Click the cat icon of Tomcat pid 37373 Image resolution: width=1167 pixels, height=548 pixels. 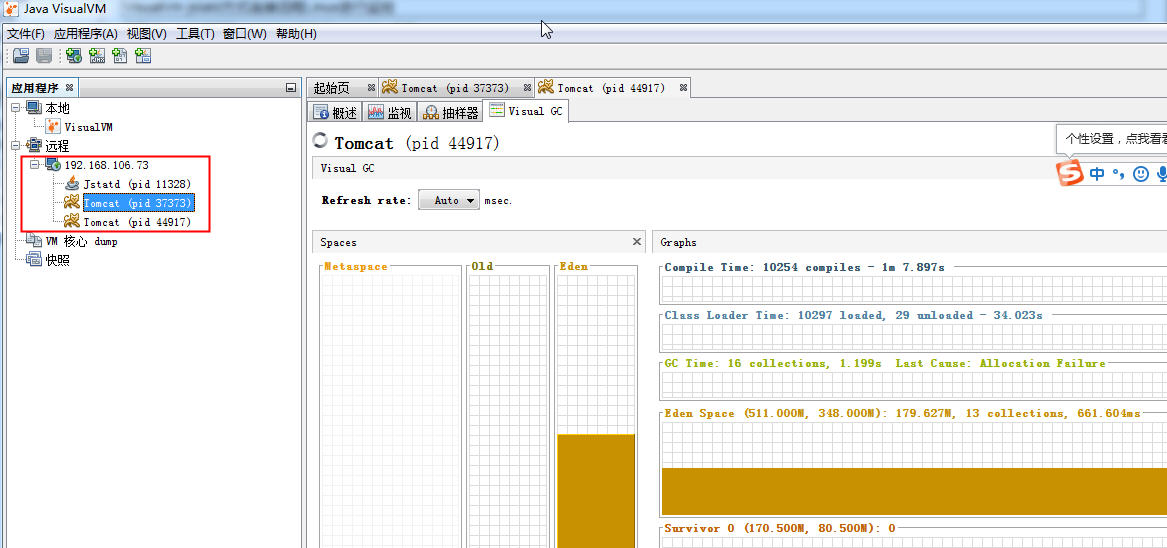(72, 203)
